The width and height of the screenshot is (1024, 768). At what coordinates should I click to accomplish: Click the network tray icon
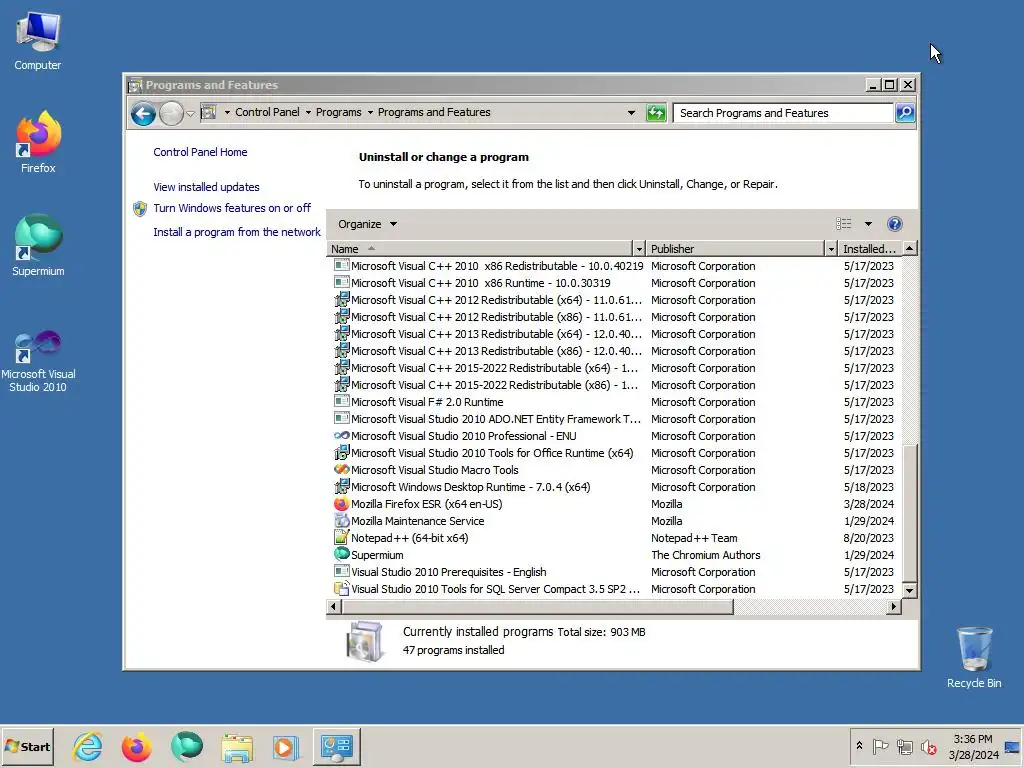(x=904, y=746)
